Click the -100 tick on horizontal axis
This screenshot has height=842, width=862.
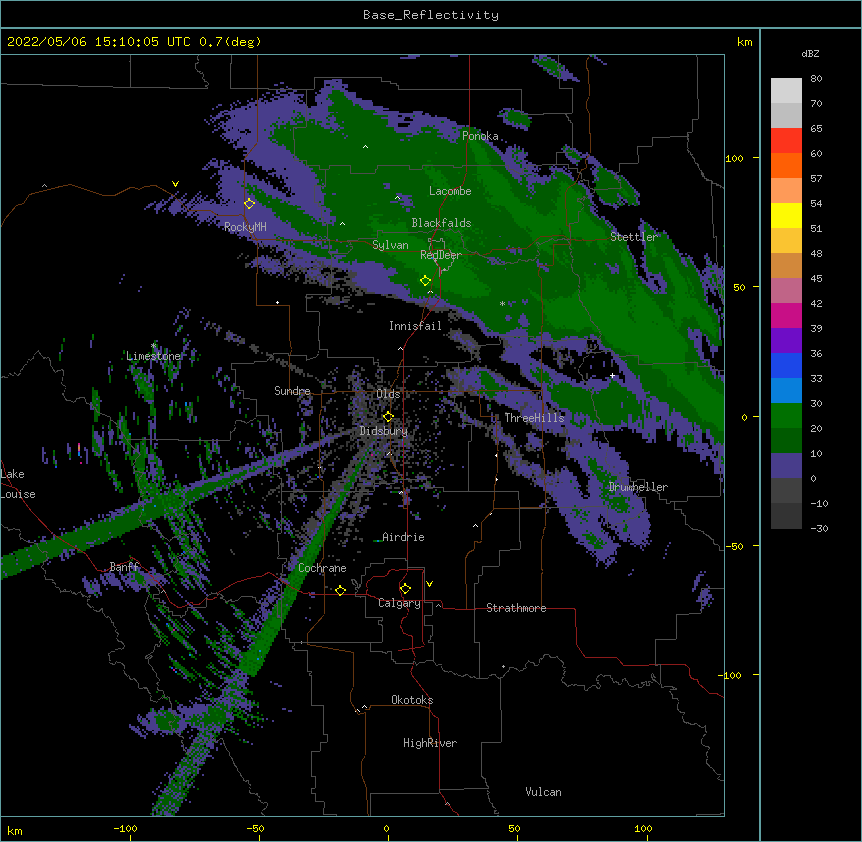coord(125,828)
